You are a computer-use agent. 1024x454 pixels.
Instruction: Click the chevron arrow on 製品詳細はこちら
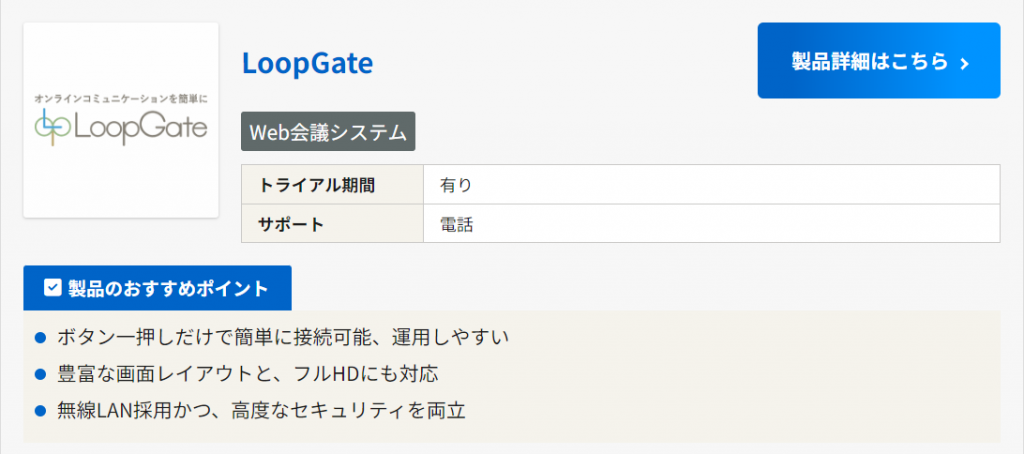964,63
